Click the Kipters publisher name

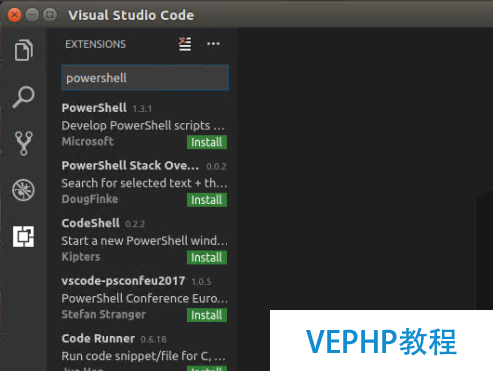click(x=81, y=257)
